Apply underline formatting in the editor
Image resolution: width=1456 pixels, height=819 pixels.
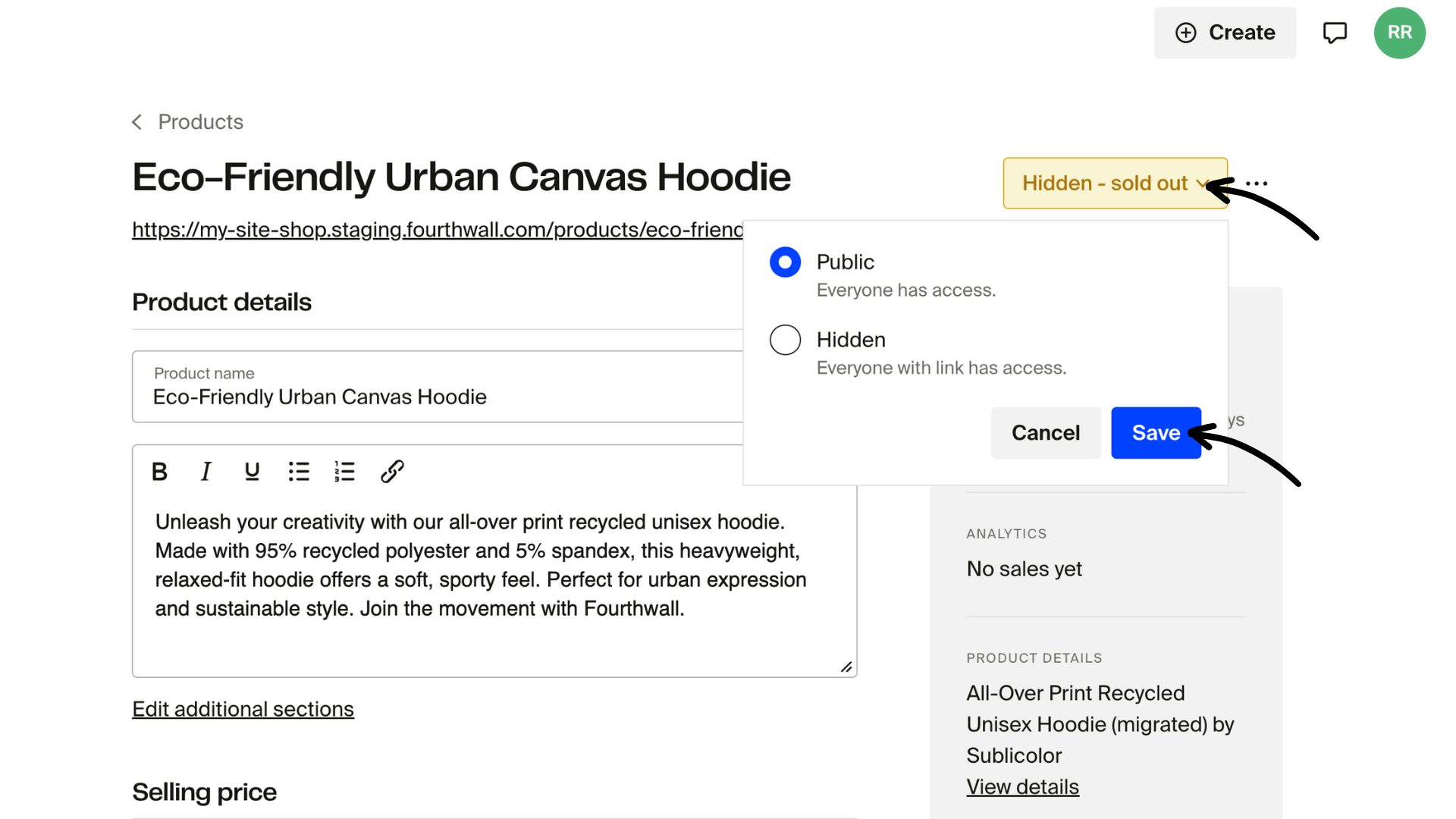pyautogui.click(x=251, y=471)
